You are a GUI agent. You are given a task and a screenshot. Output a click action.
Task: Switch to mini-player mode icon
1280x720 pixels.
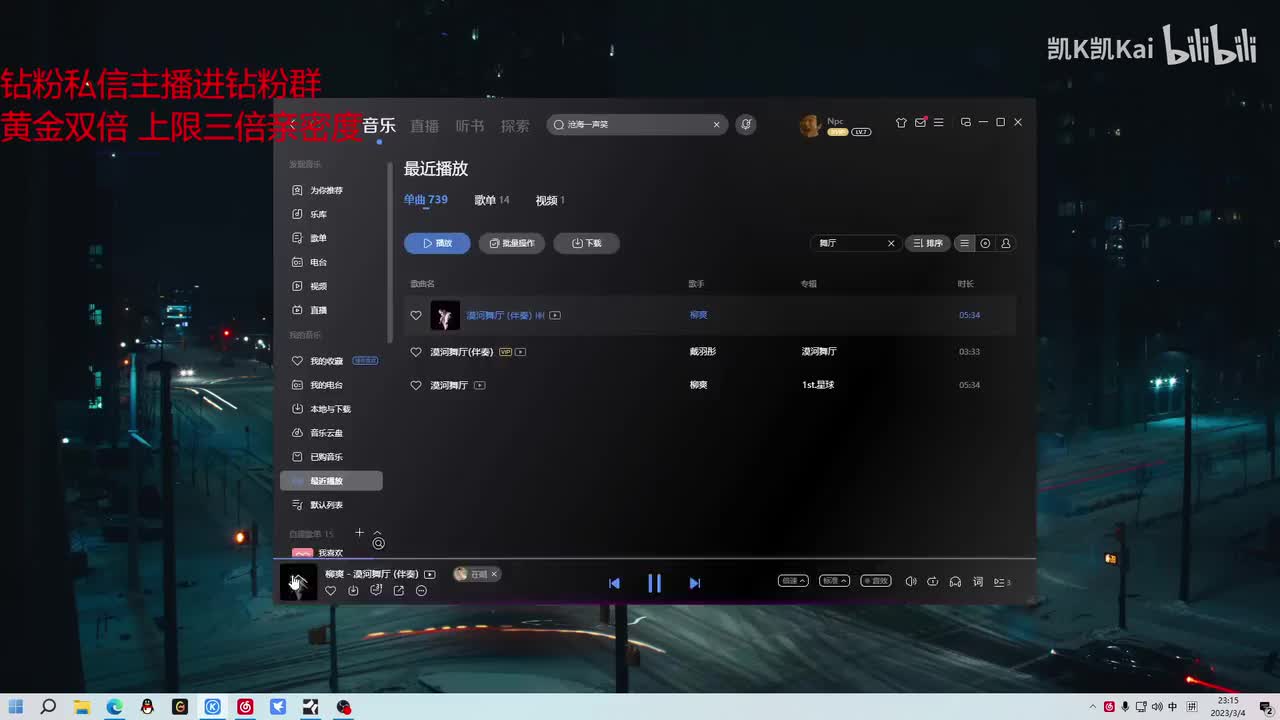[x=965, y=122]
